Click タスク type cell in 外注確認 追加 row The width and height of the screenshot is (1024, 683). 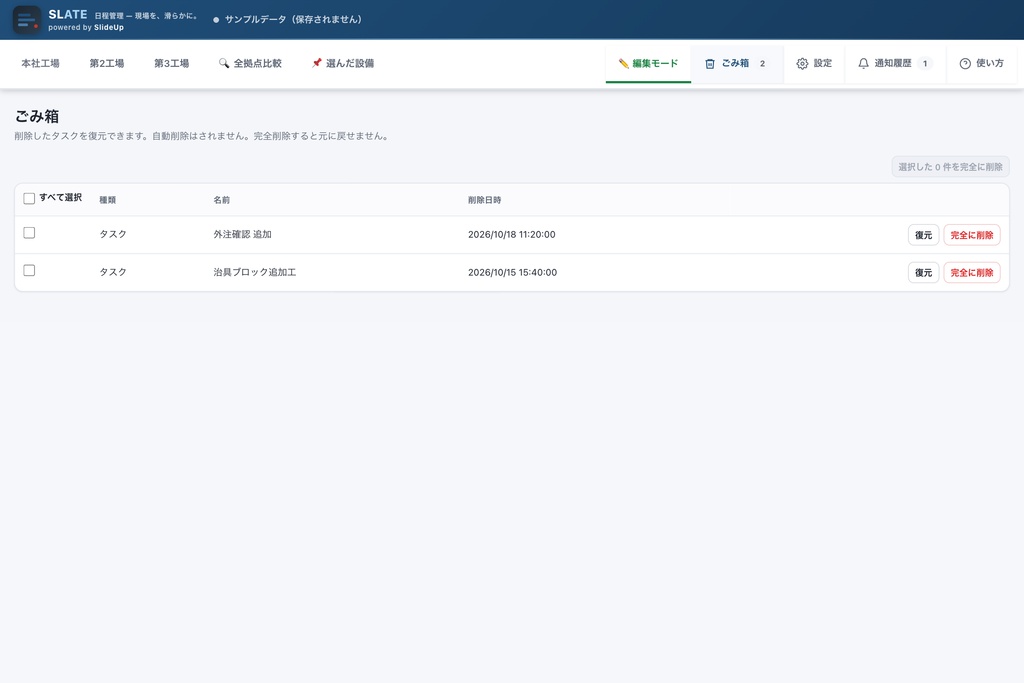pyautogui.click(x=113, y=234)
